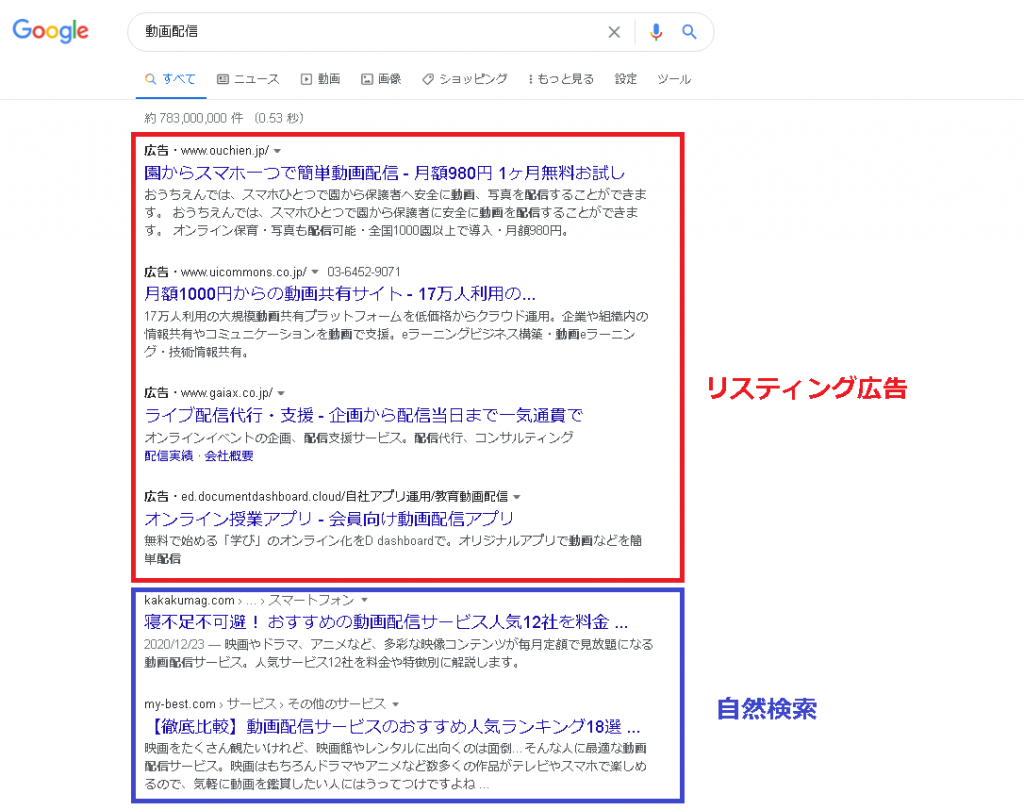Open 設定 search settings
This screenshot has width=1024, height=810.
coord(626,79)
